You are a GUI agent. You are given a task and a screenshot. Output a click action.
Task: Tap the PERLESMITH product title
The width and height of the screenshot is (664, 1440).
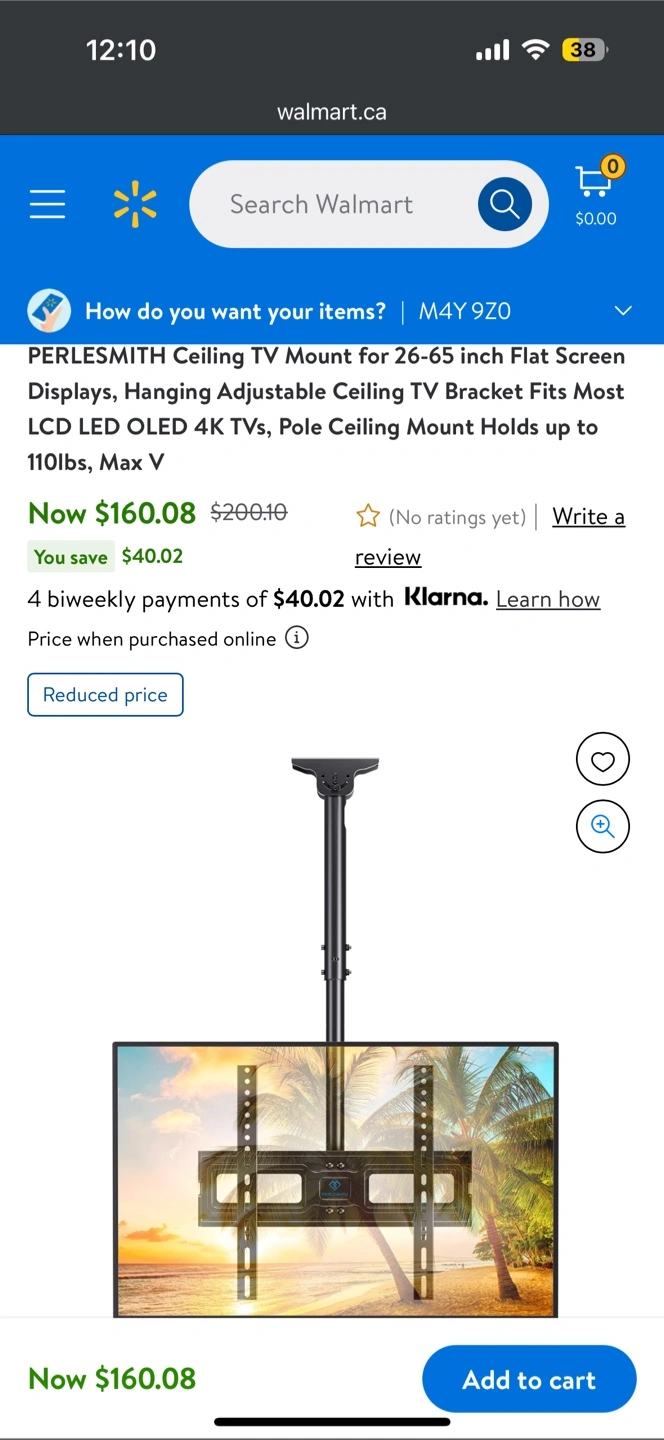[x=326, y=409]
